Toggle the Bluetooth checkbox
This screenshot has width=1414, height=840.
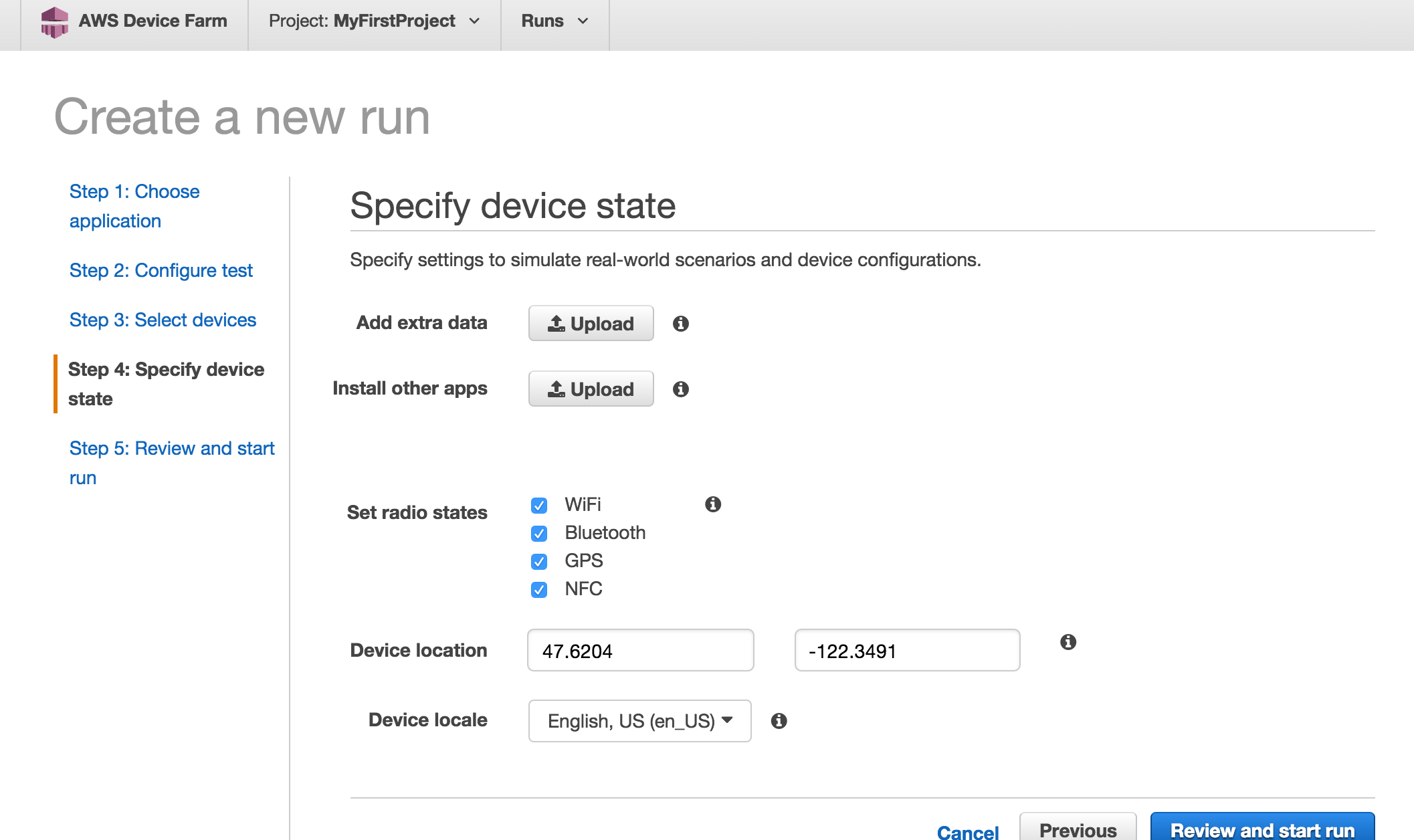click(539, 534)
